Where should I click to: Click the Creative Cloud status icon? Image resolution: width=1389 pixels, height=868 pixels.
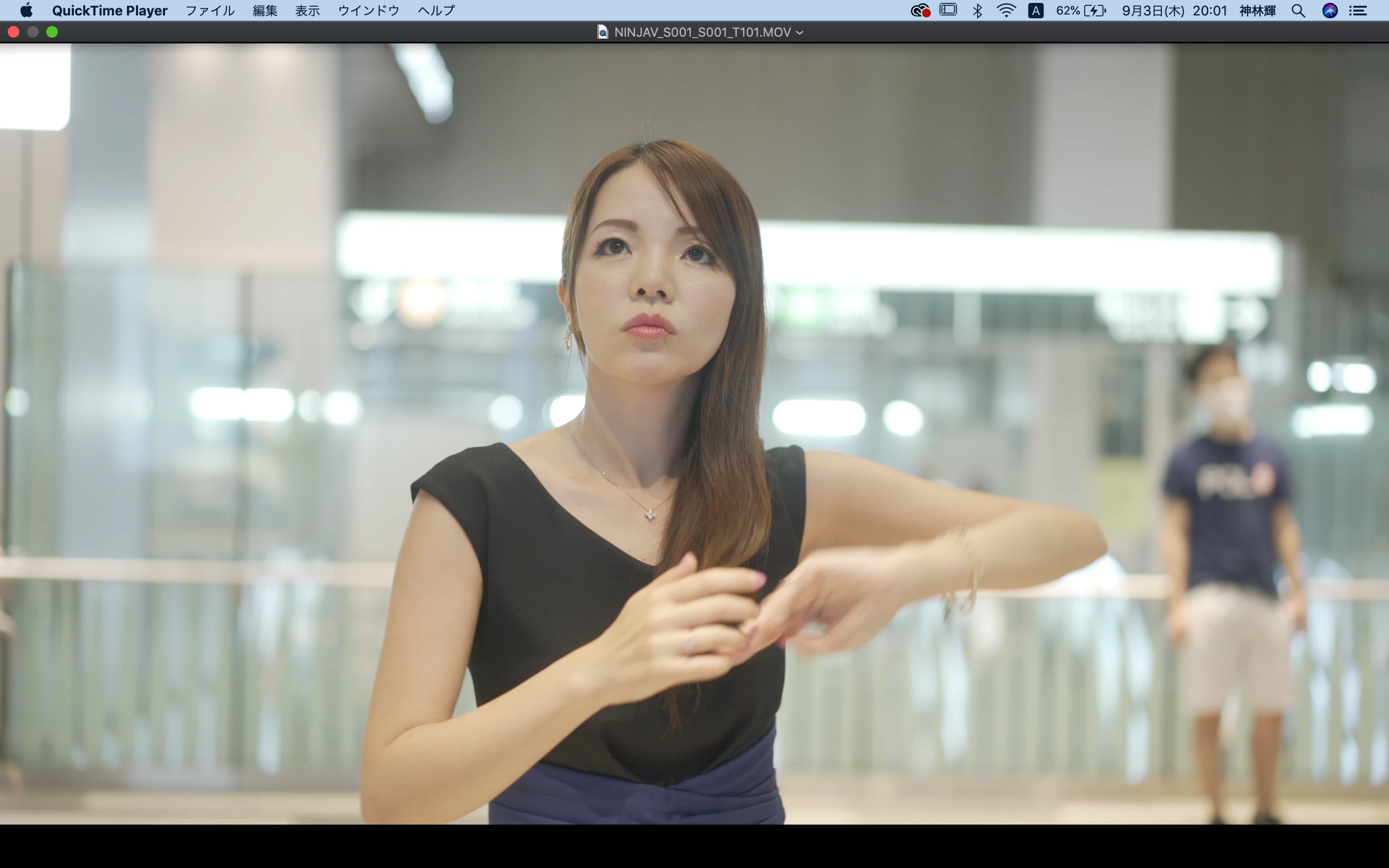[920, 10]
